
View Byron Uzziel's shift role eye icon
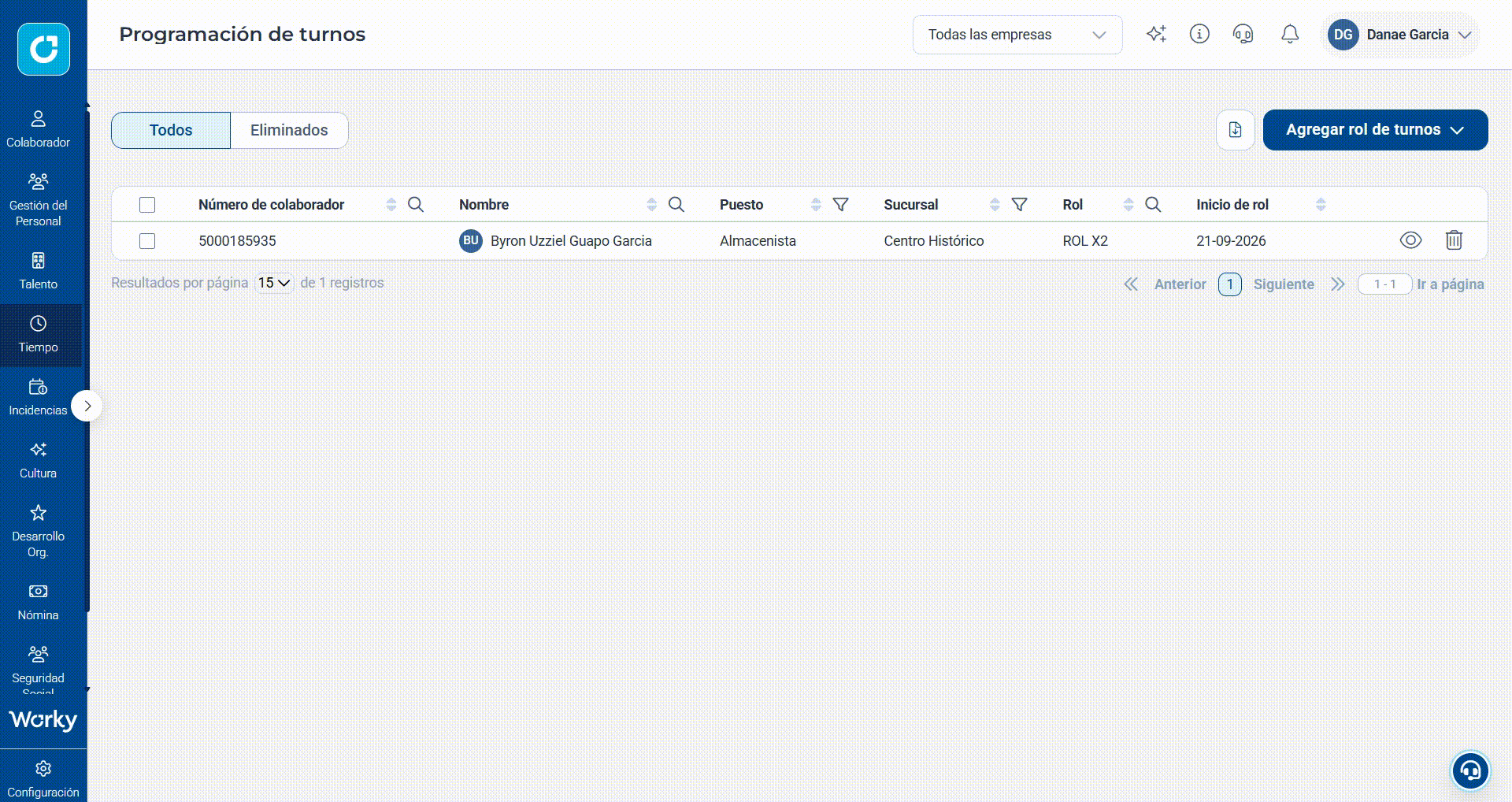coord(1410,240)
